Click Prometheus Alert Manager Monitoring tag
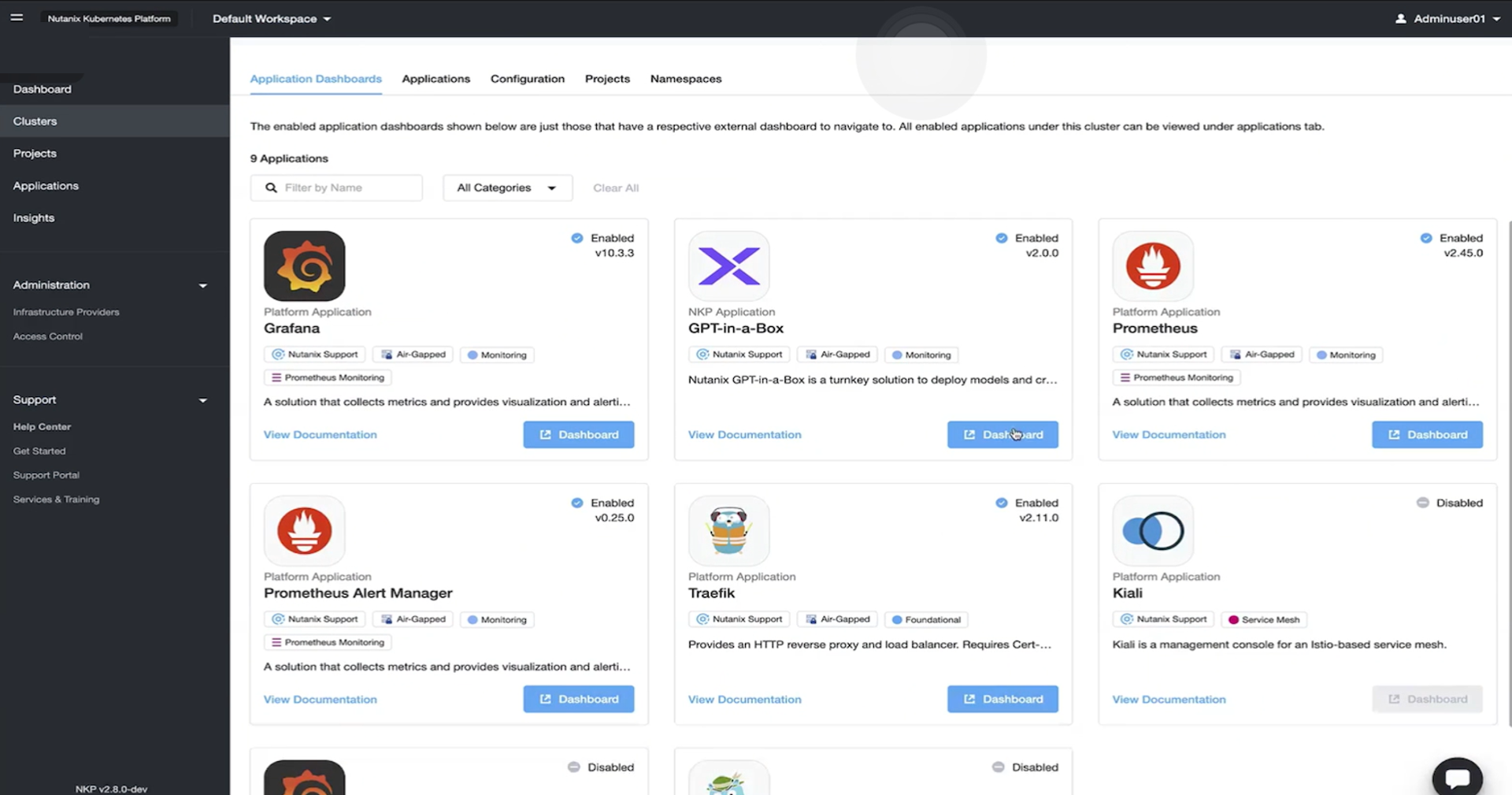This screenshot has width=1512, height=795. coord(497,619)
